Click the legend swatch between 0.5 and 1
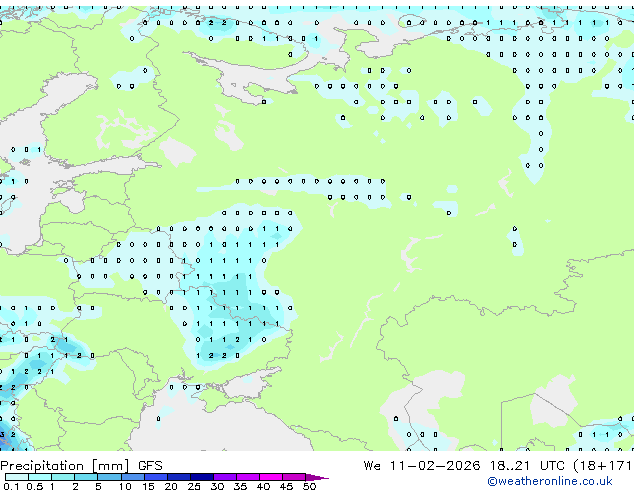Image resolution: width=634 pixels, height=490 pixels. tap(40, 477)
